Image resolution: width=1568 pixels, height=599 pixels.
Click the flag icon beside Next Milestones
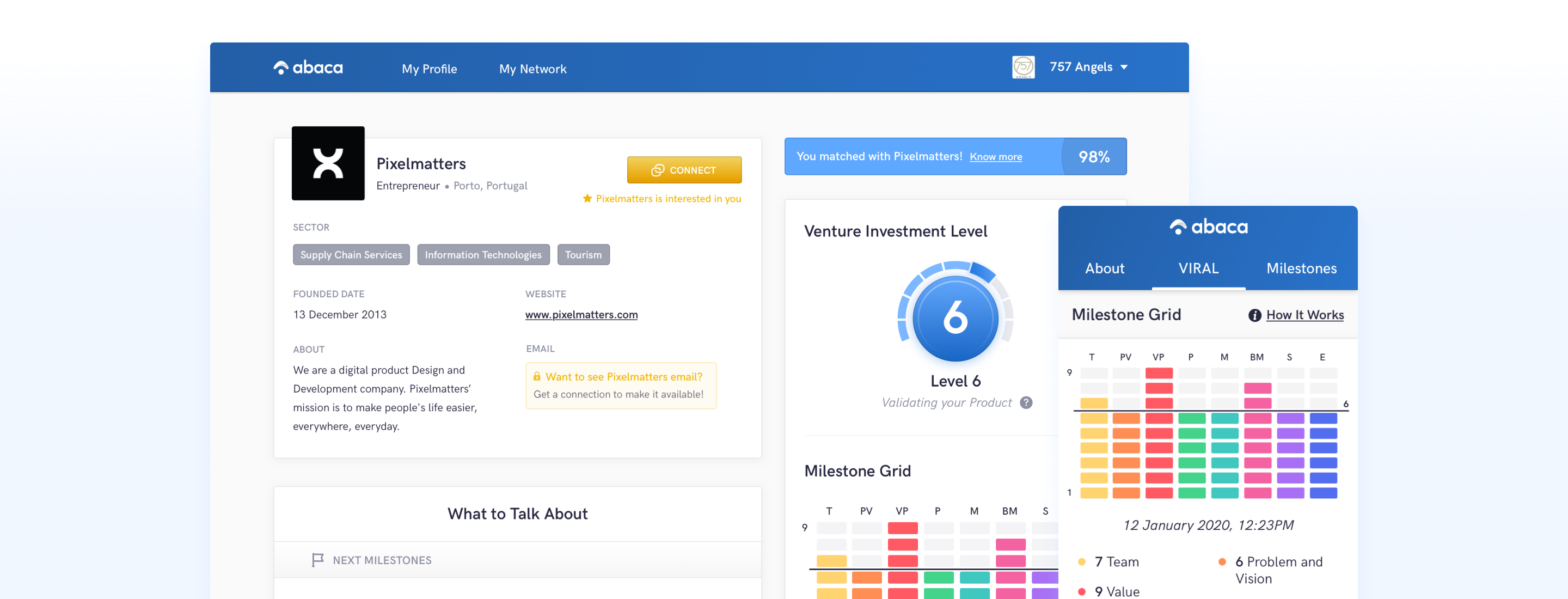click(317, 559)
